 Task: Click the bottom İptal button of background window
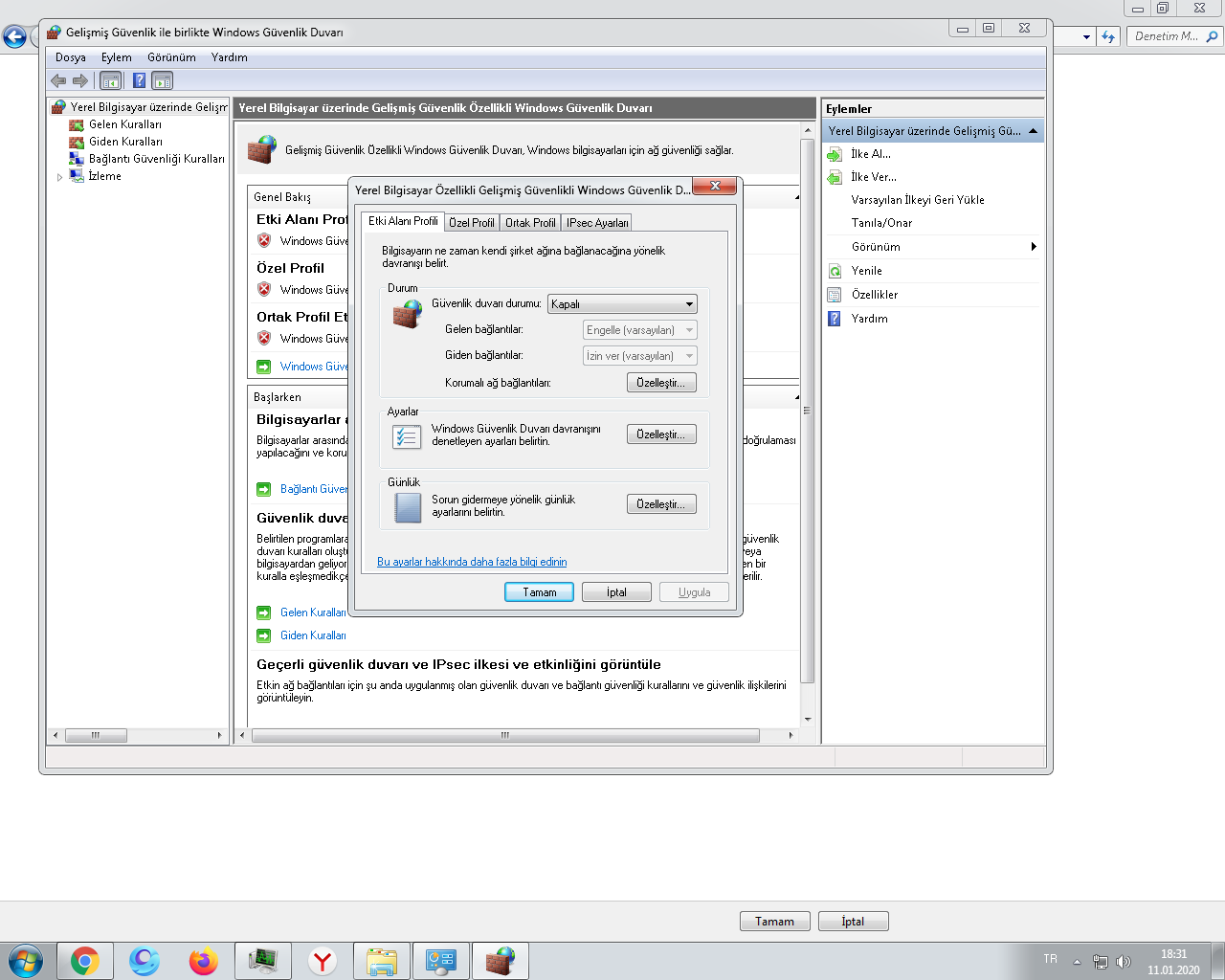coord(853,922)
